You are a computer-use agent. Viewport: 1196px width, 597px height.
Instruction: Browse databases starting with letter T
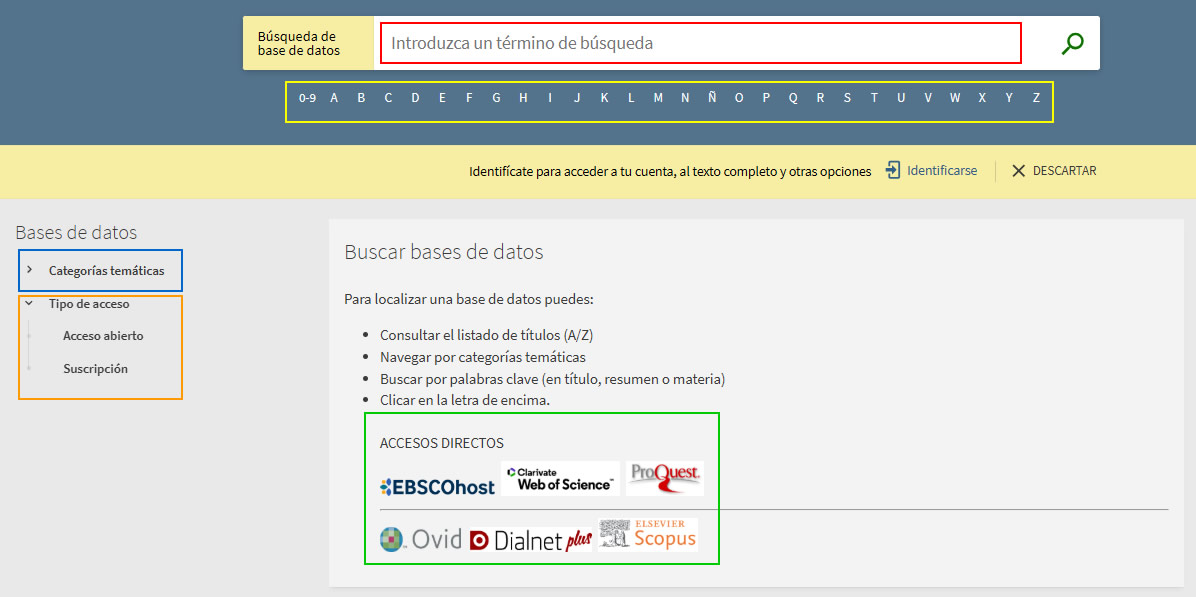pyautogui.click(x=874, y=98)
